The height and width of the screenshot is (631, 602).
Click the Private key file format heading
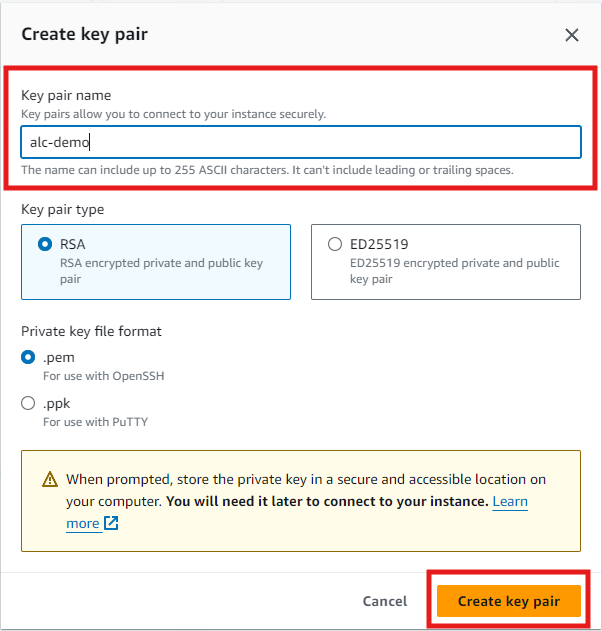[91, 331]
